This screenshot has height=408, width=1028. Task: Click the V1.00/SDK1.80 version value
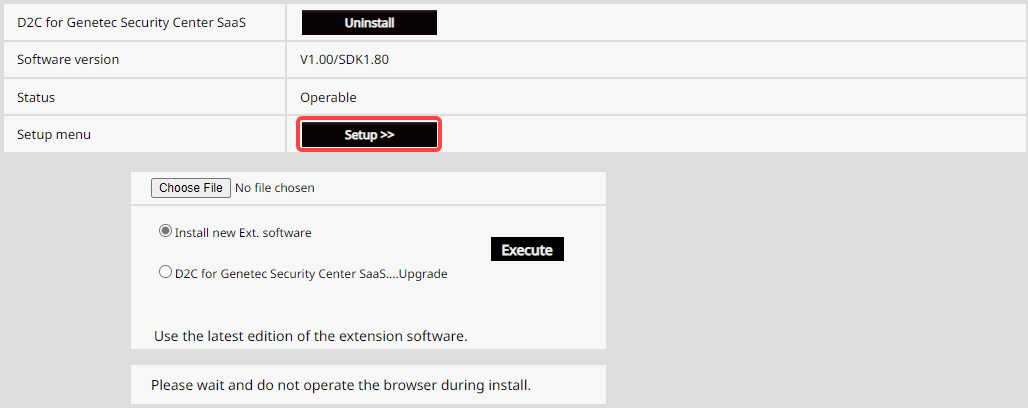(344, 60)
